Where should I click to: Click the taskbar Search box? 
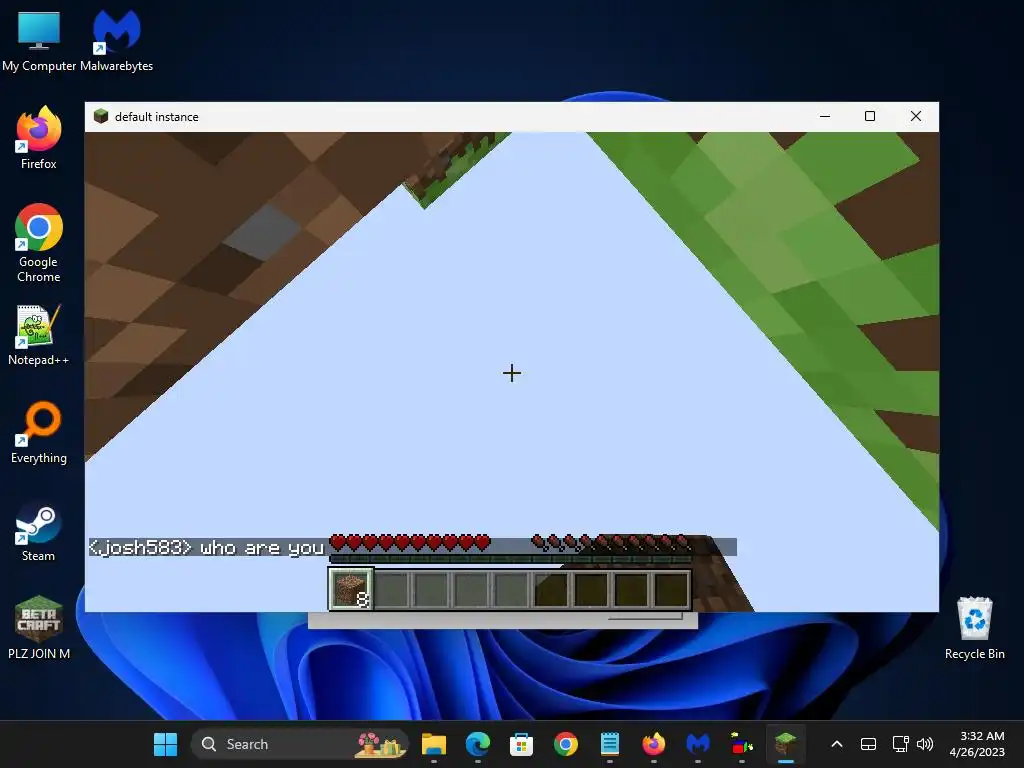click(x=300, y=744)
